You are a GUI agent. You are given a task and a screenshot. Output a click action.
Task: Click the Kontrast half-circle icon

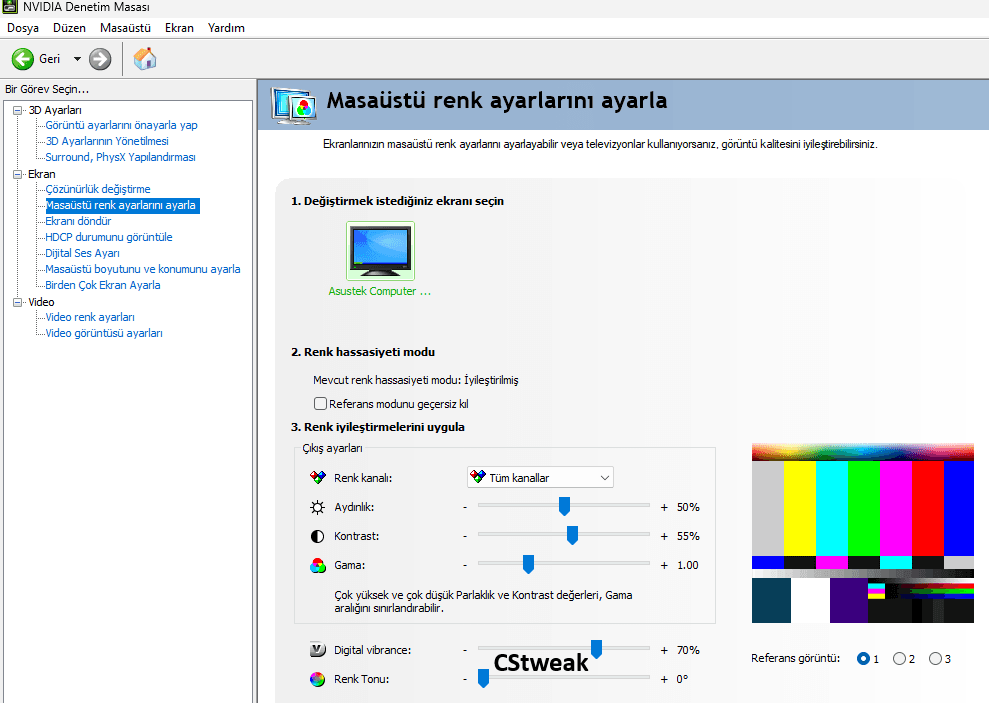[x=317, y=536]
